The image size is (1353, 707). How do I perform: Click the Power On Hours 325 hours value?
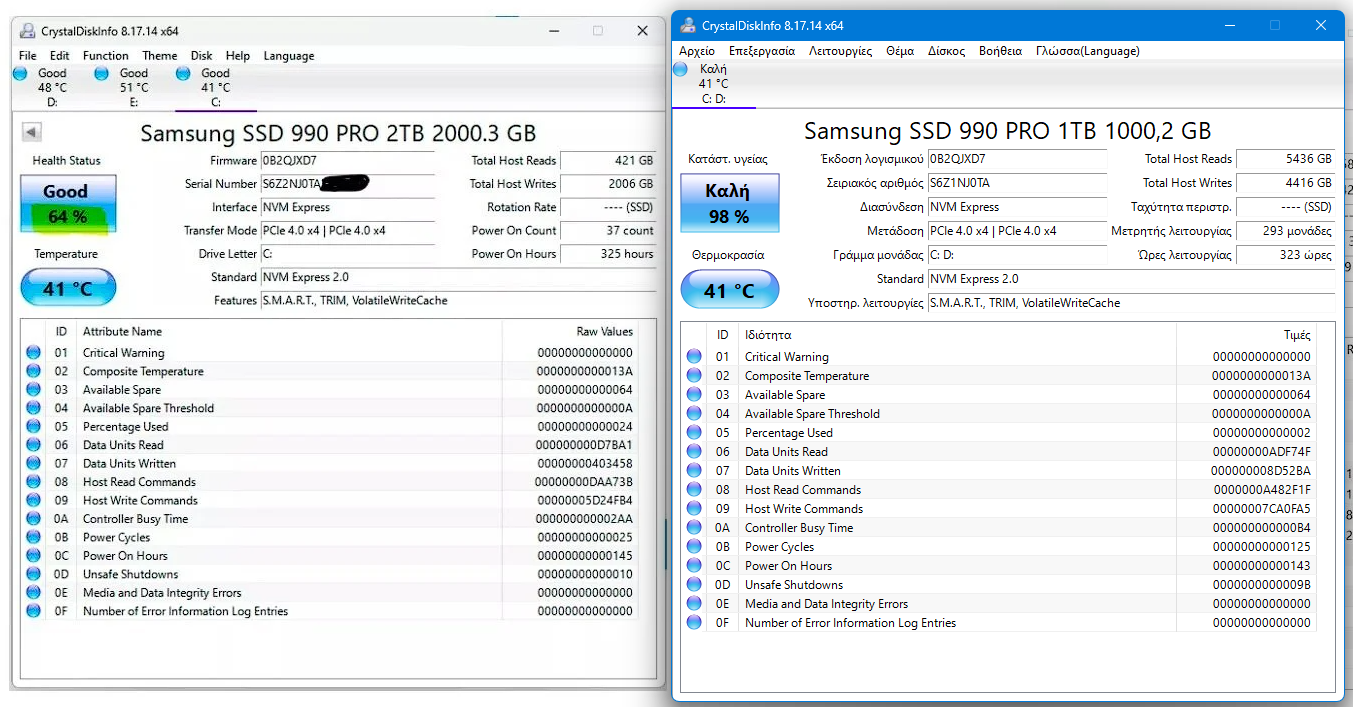click(x=608, y=254)
